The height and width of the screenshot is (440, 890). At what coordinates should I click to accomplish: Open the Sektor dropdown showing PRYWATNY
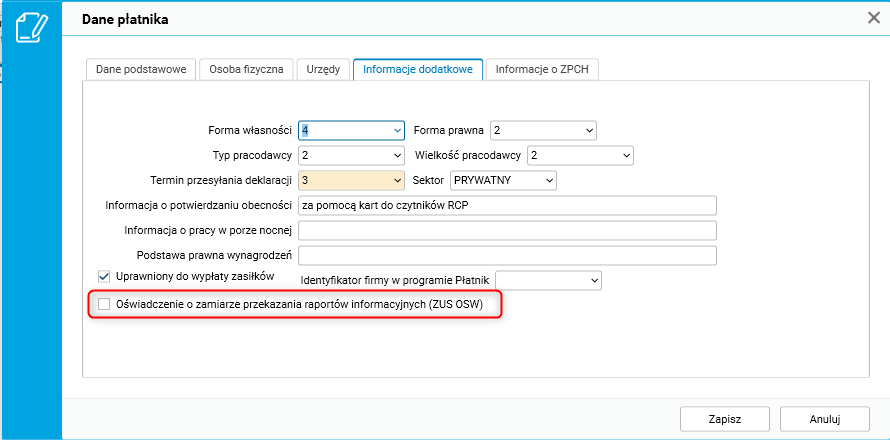tap(503, 180)
